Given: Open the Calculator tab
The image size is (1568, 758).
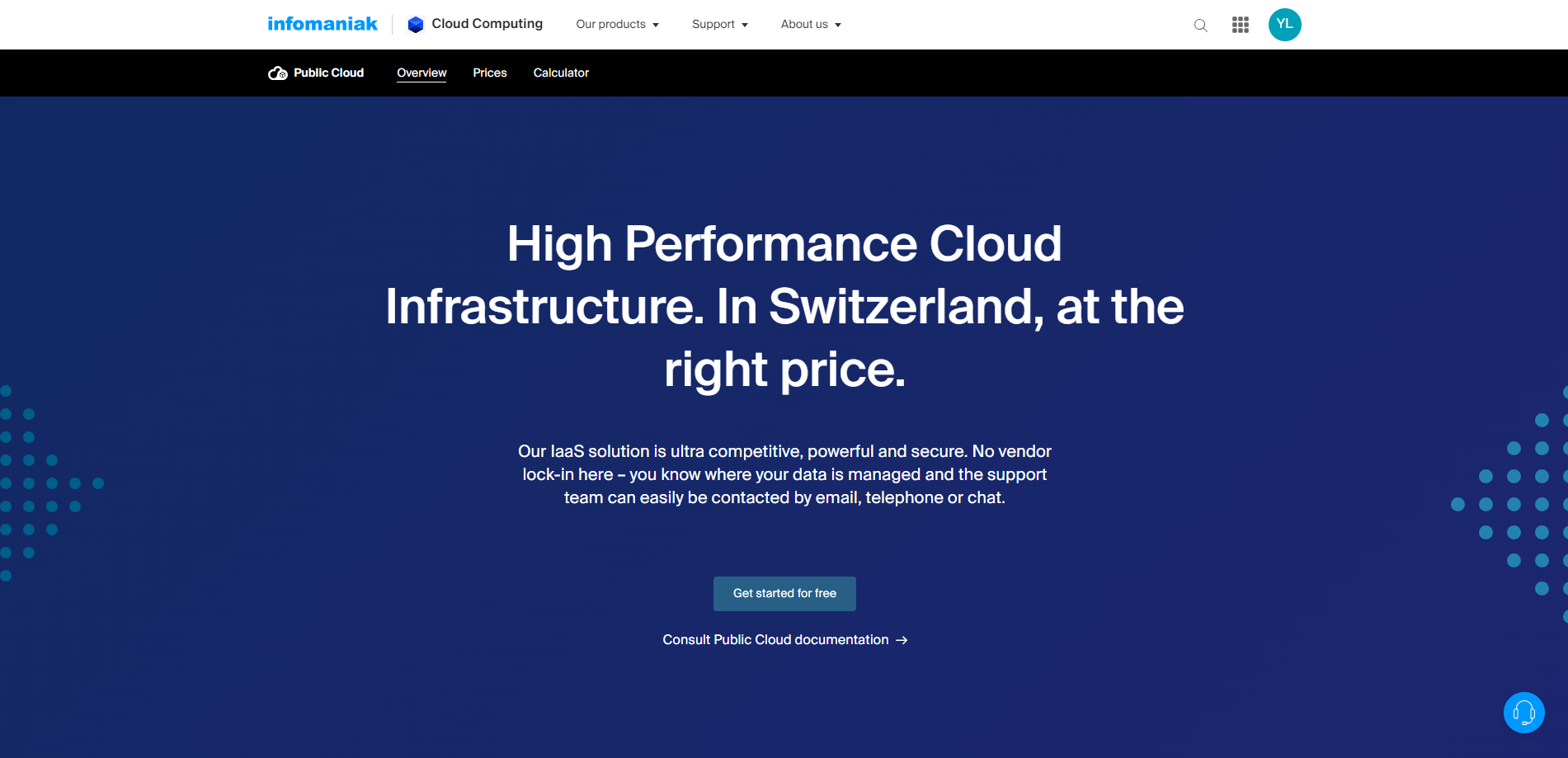Looking at the screenshot, I should [x=561, y=73].
